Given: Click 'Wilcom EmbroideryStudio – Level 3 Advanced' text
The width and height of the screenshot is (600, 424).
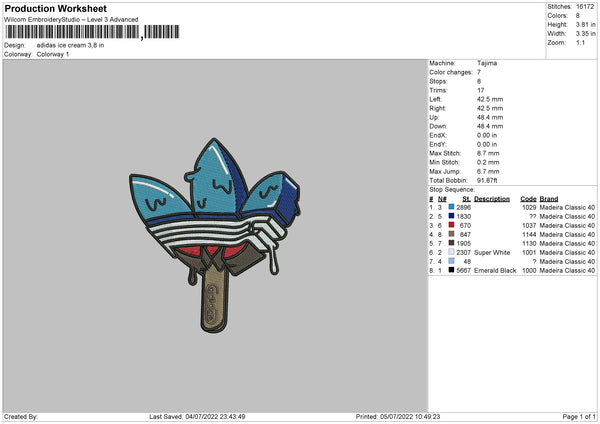Looking at the screenshot, I should point(71,20).
